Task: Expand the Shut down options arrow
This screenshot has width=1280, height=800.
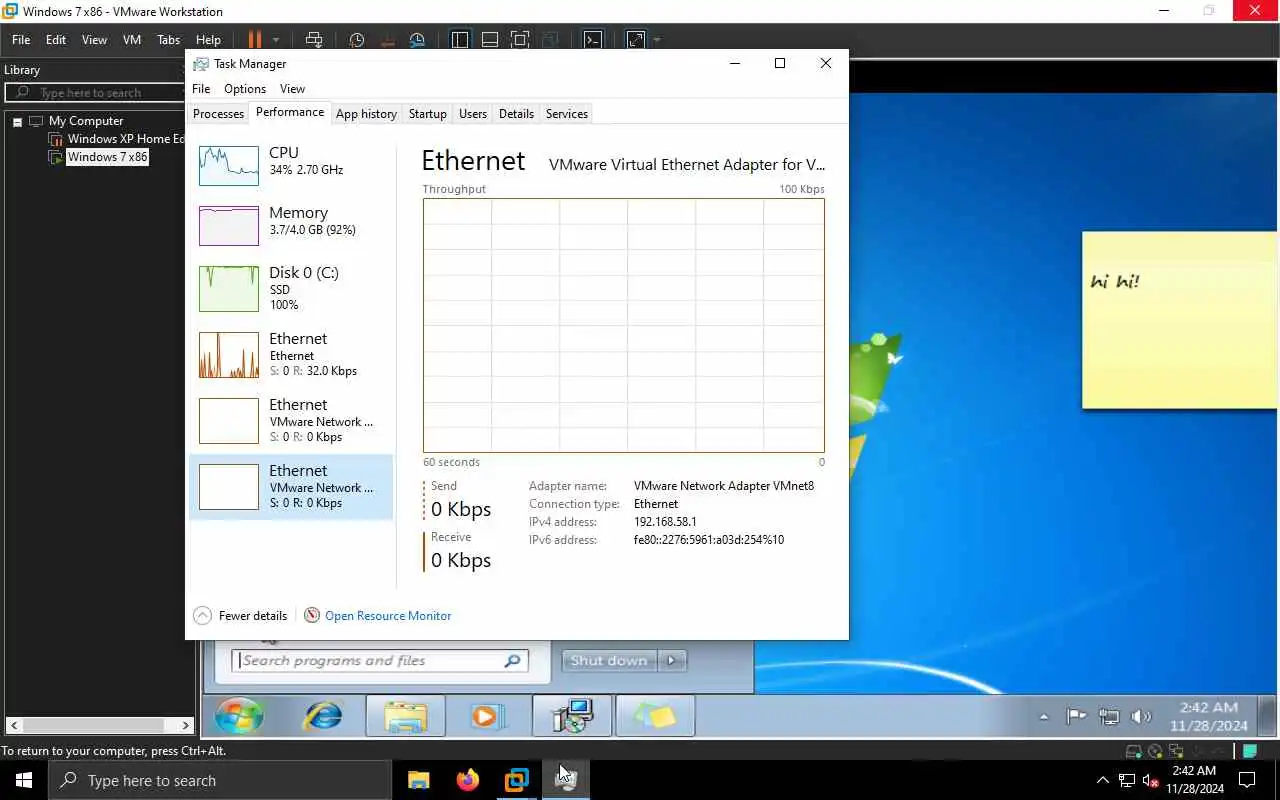Action: [674, 660]
